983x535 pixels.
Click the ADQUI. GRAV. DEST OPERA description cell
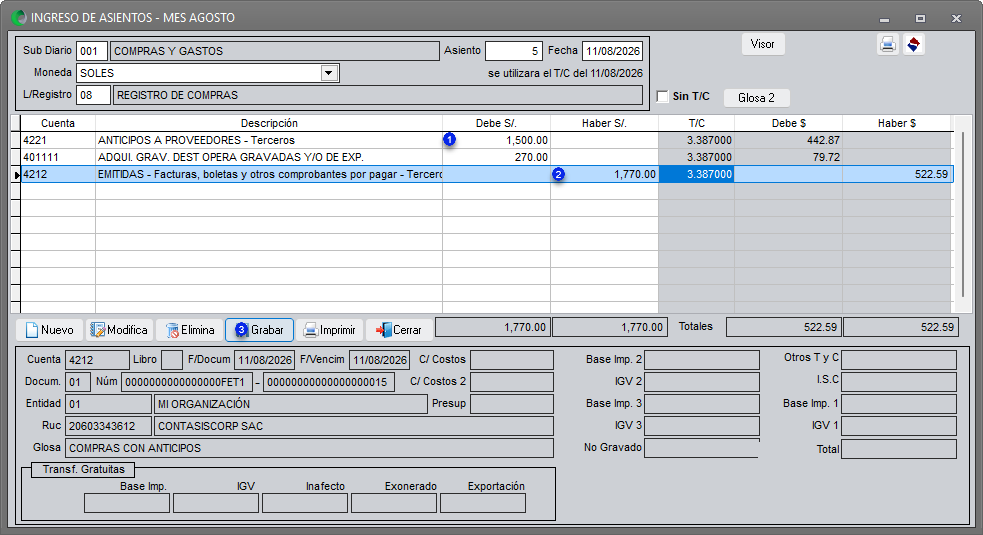tap(269, 157)
